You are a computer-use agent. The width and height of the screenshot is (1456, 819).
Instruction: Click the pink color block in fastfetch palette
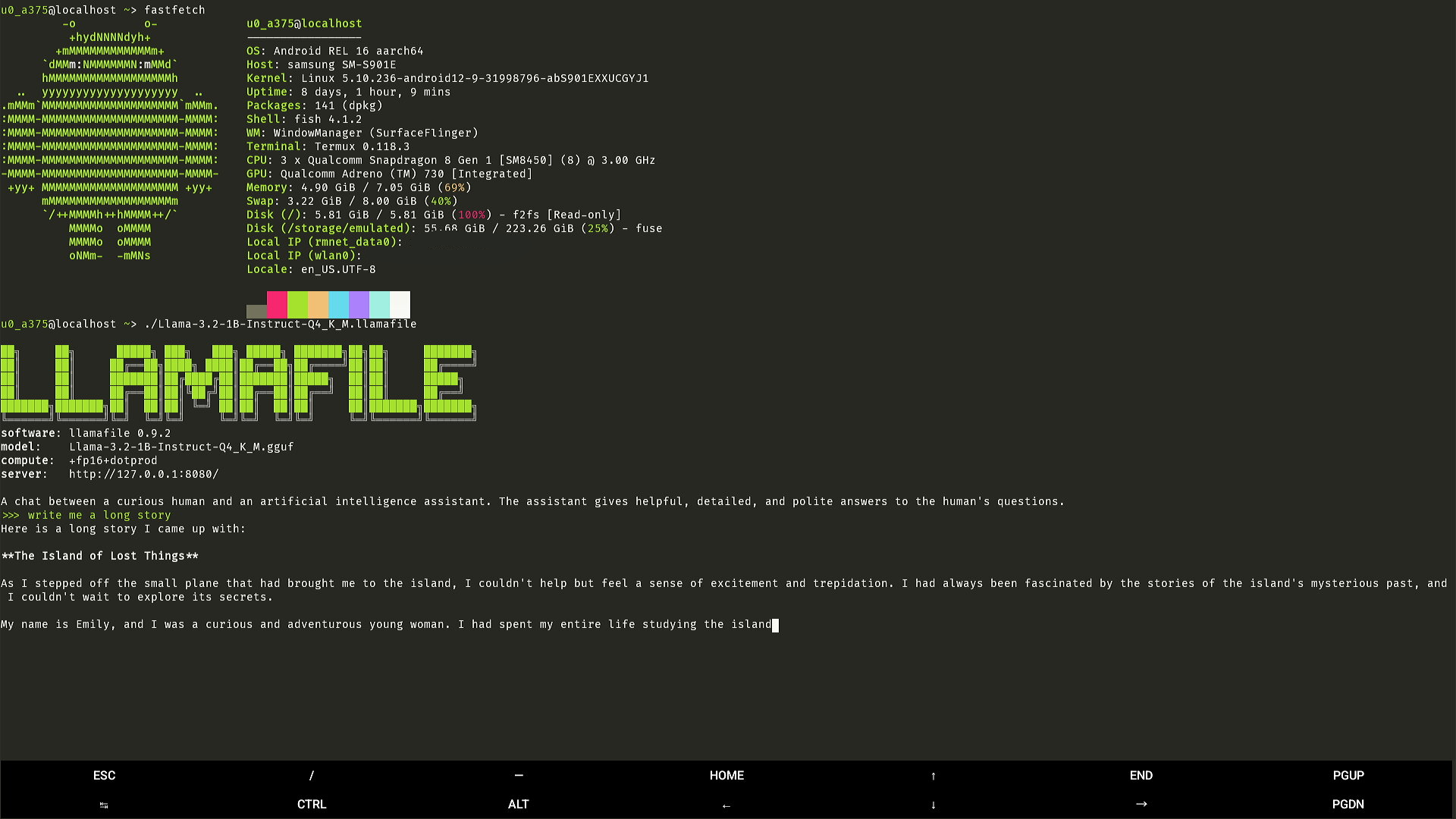(277, 304)
